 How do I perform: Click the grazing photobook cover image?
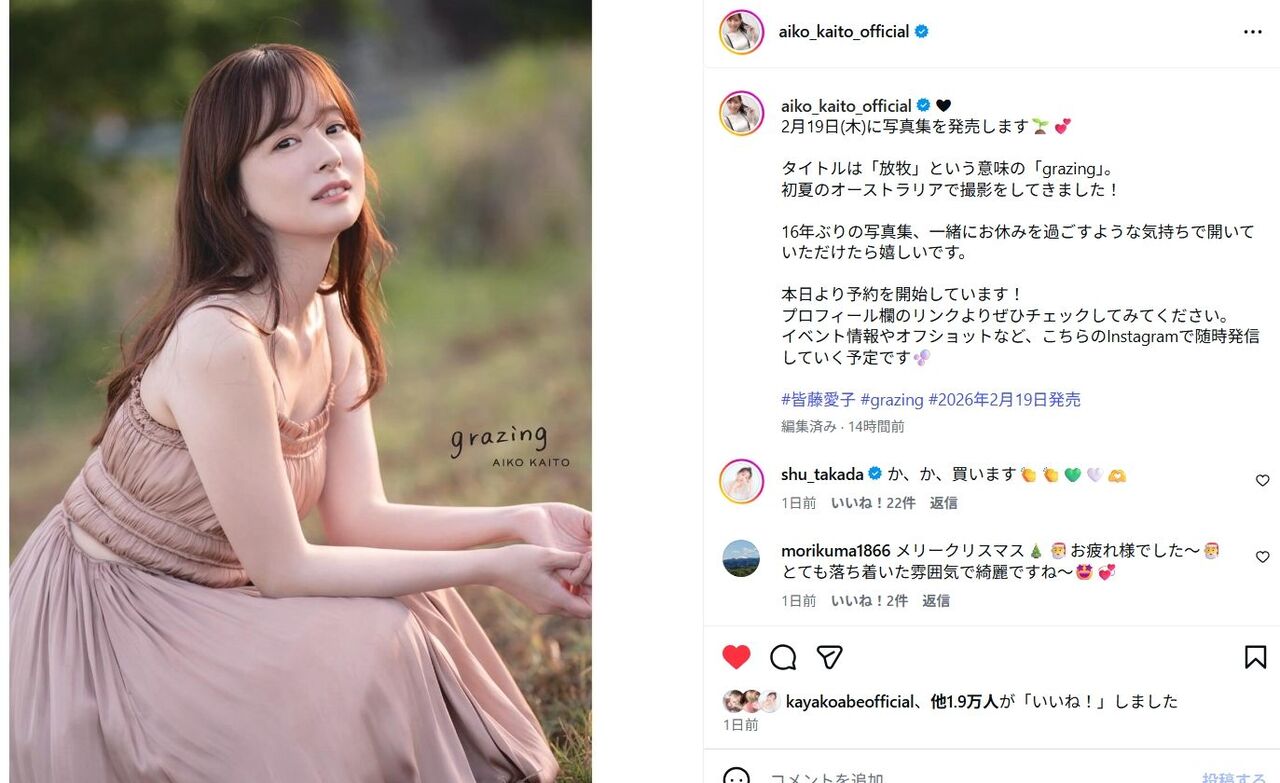coord(300,391)
